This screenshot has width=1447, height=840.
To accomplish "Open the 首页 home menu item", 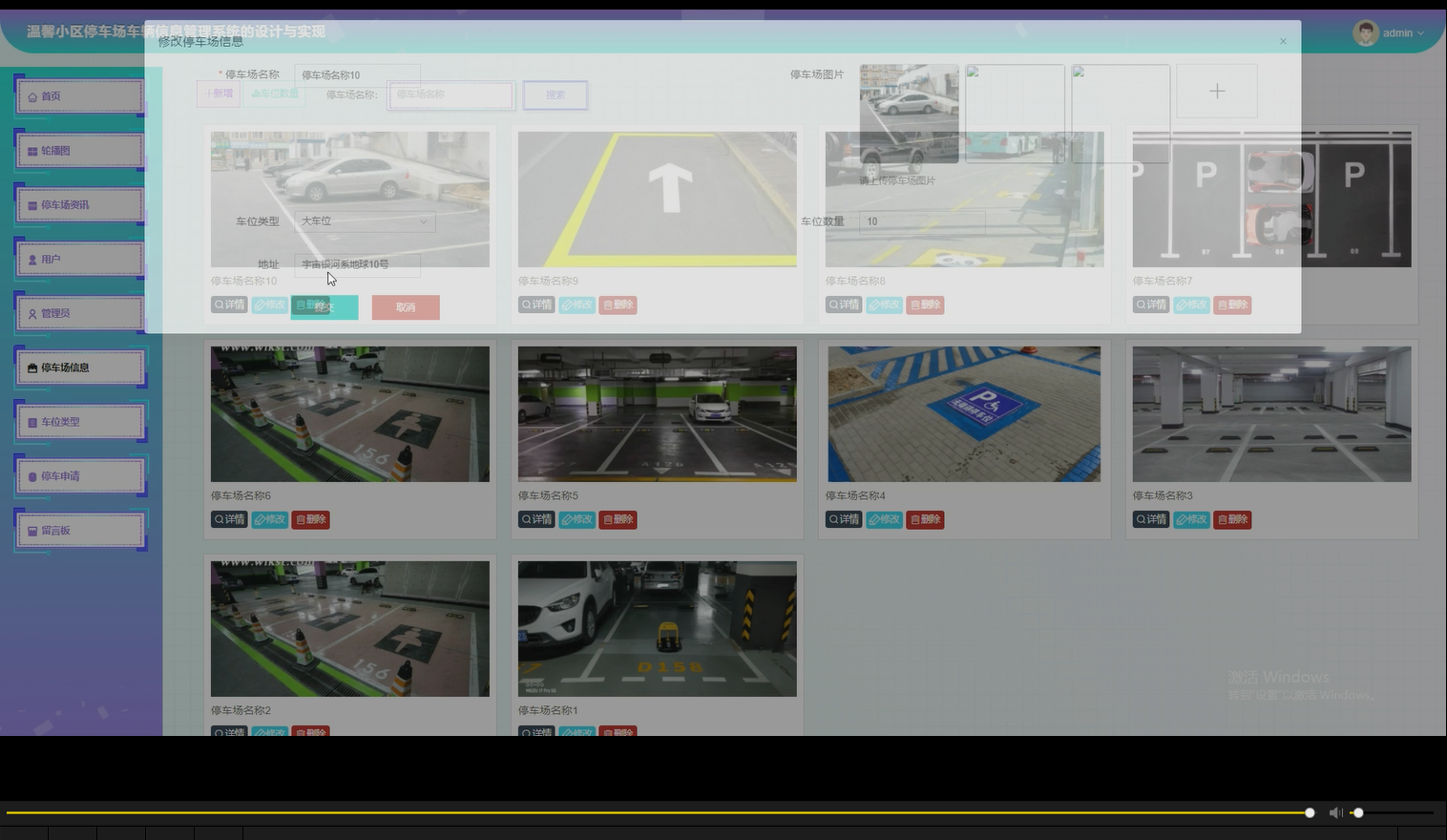I will pos(79,96).
